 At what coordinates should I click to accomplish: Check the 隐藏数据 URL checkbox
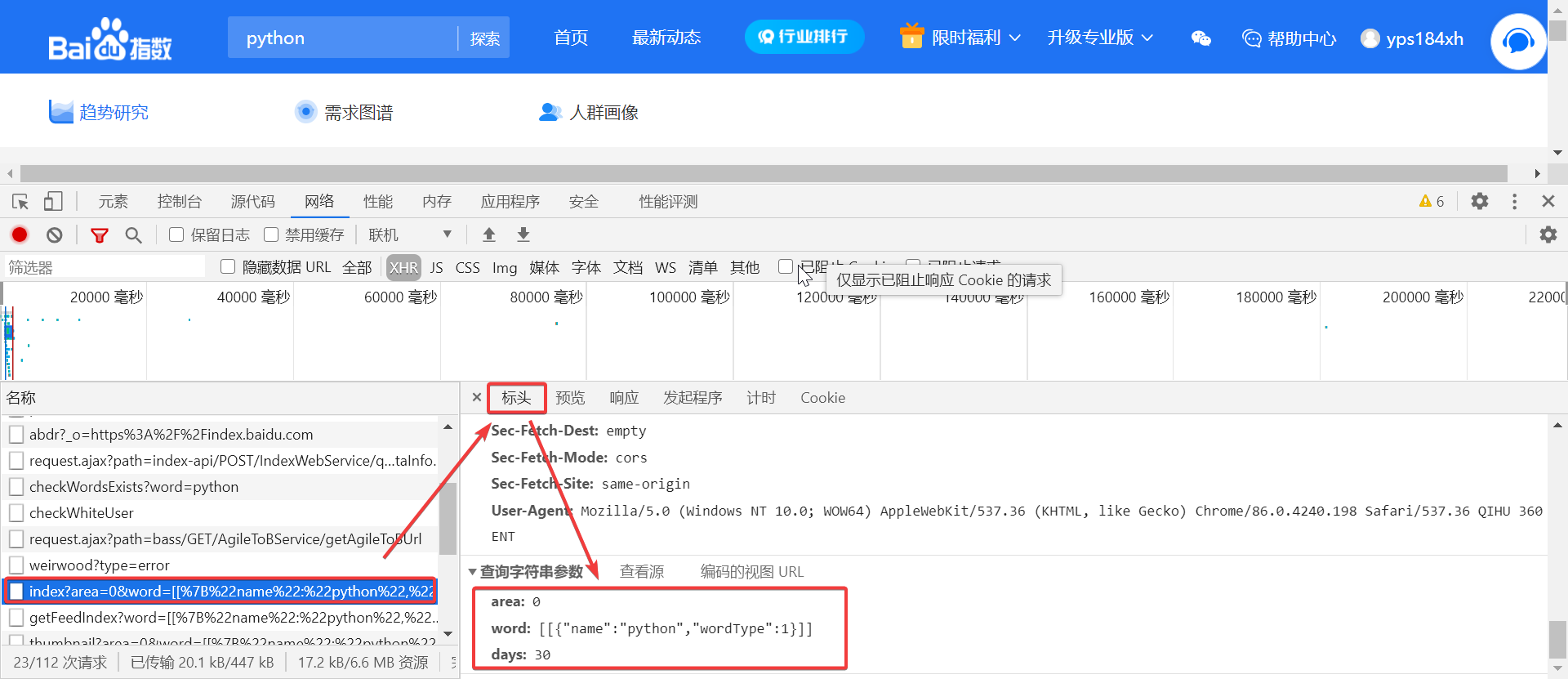point(228,266)
